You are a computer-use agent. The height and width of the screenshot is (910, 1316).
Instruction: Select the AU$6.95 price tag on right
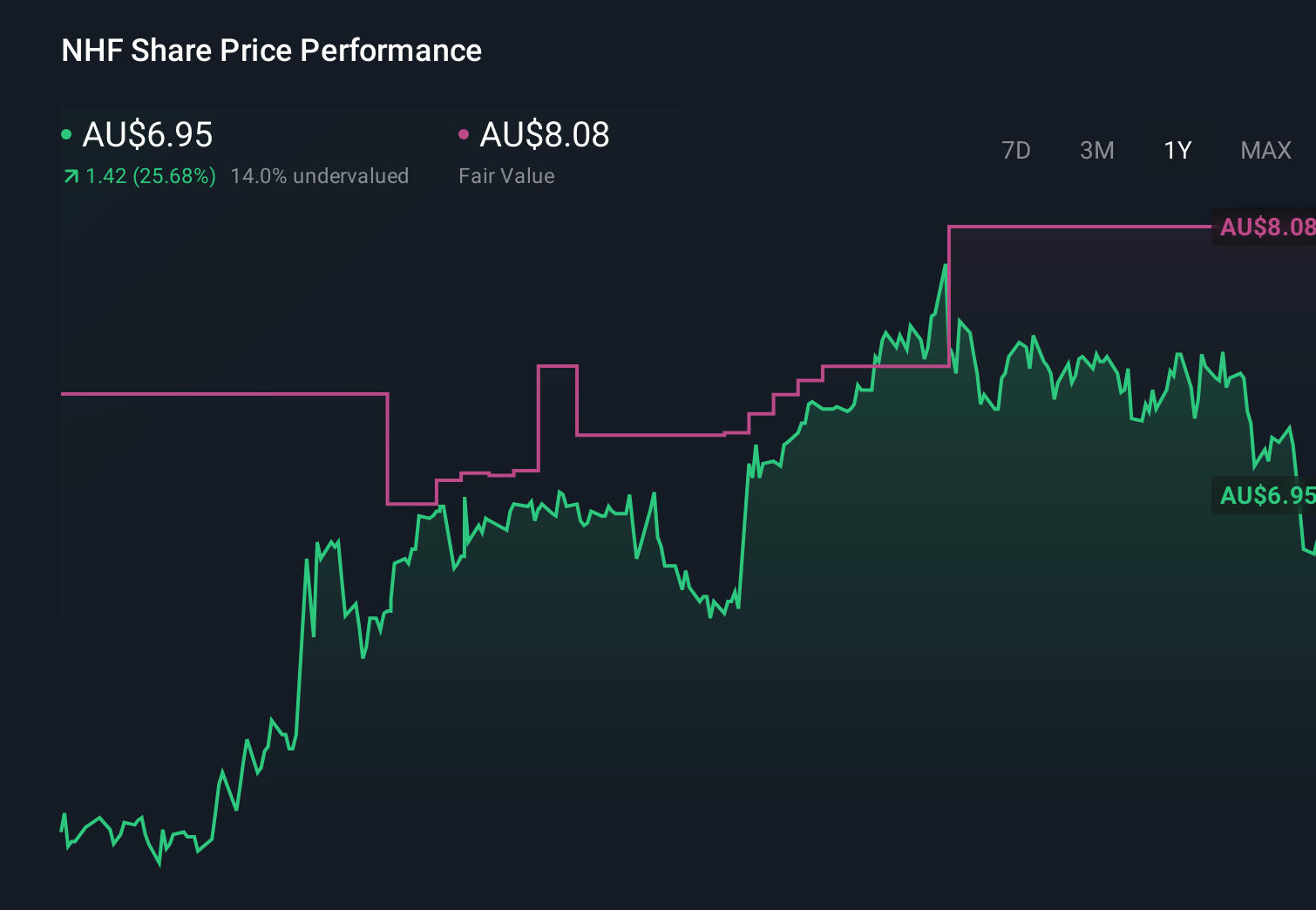1267,497
